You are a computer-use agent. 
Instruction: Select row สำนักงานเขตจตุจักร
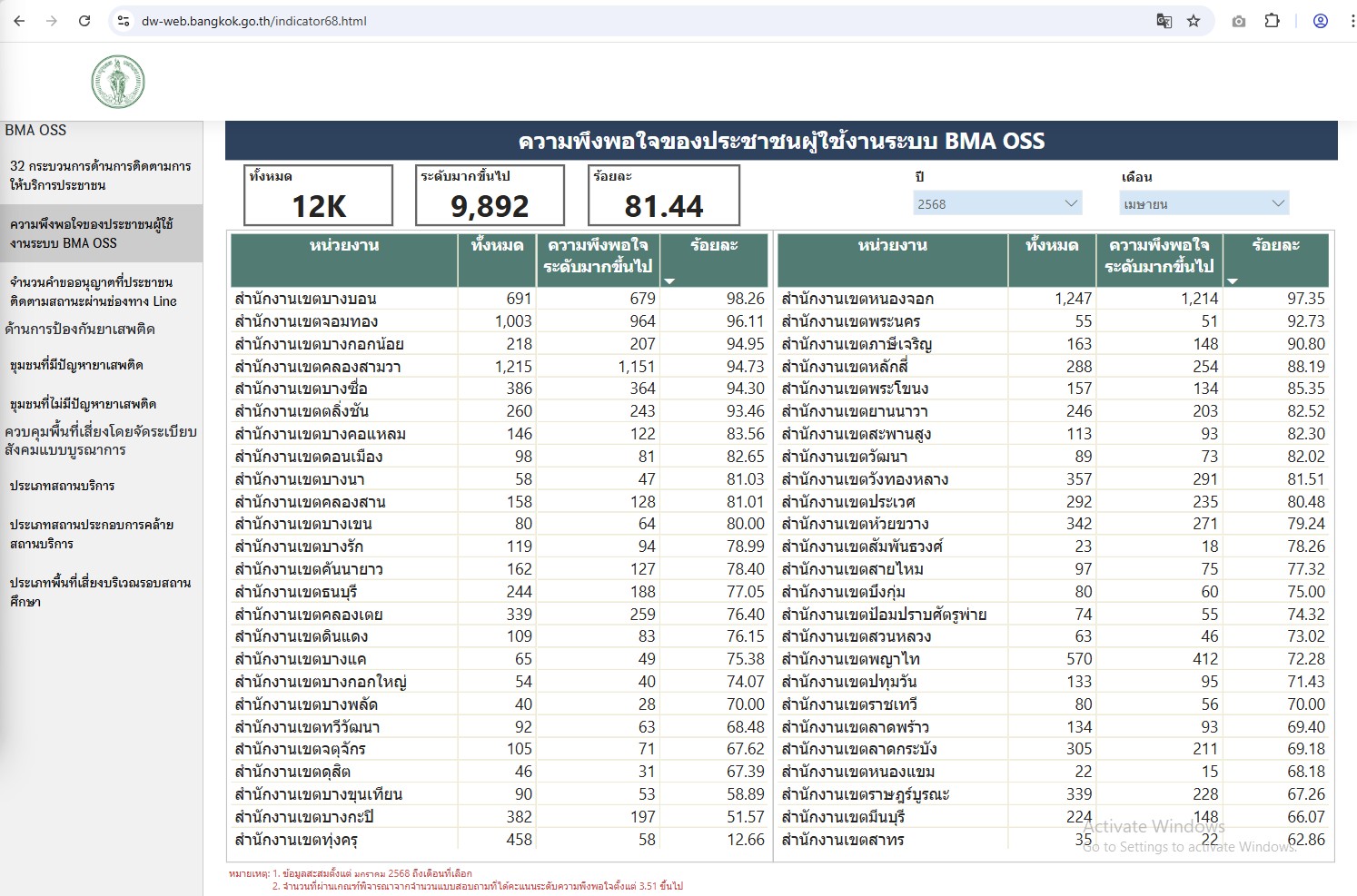pos(500,749)
